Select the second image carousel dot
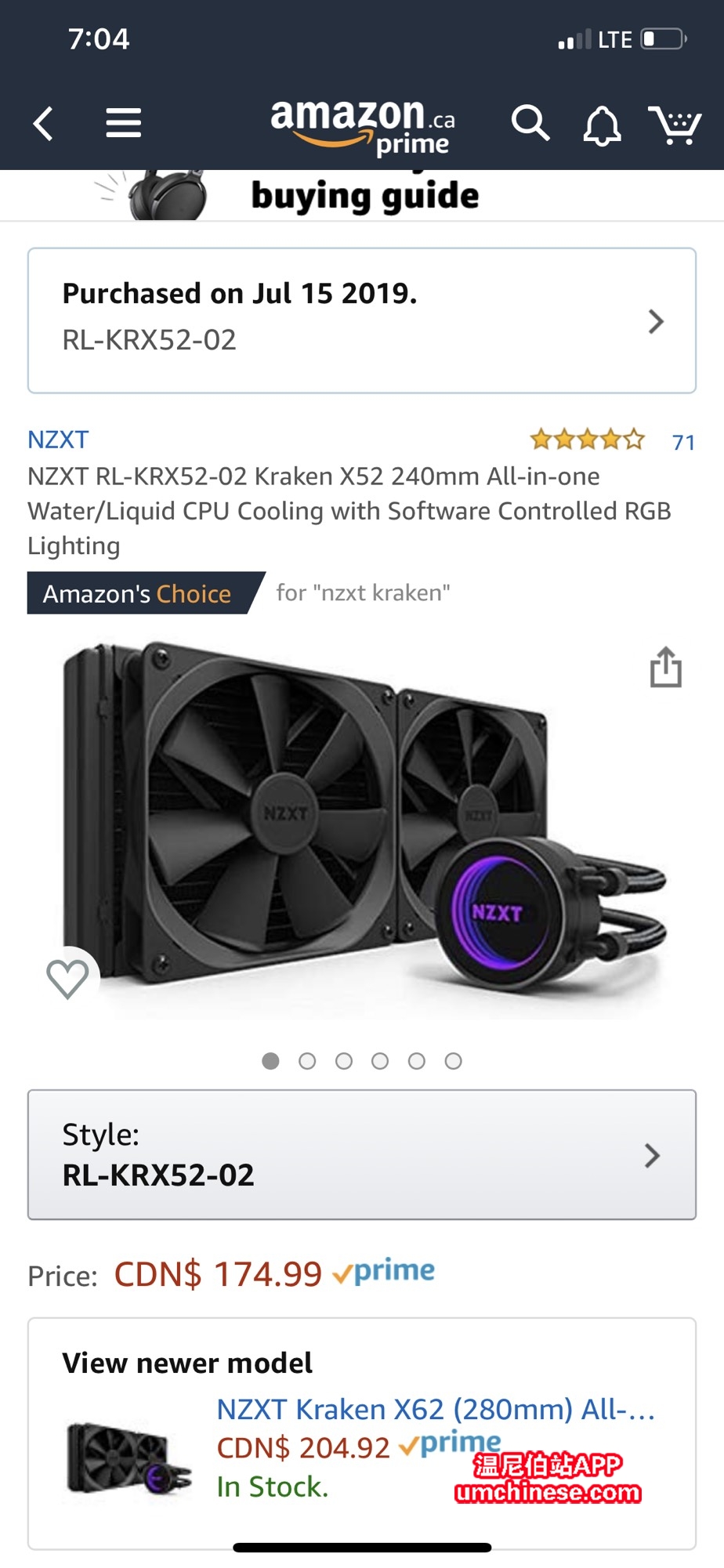724x1568 pixels. [x=307, y=1061]
